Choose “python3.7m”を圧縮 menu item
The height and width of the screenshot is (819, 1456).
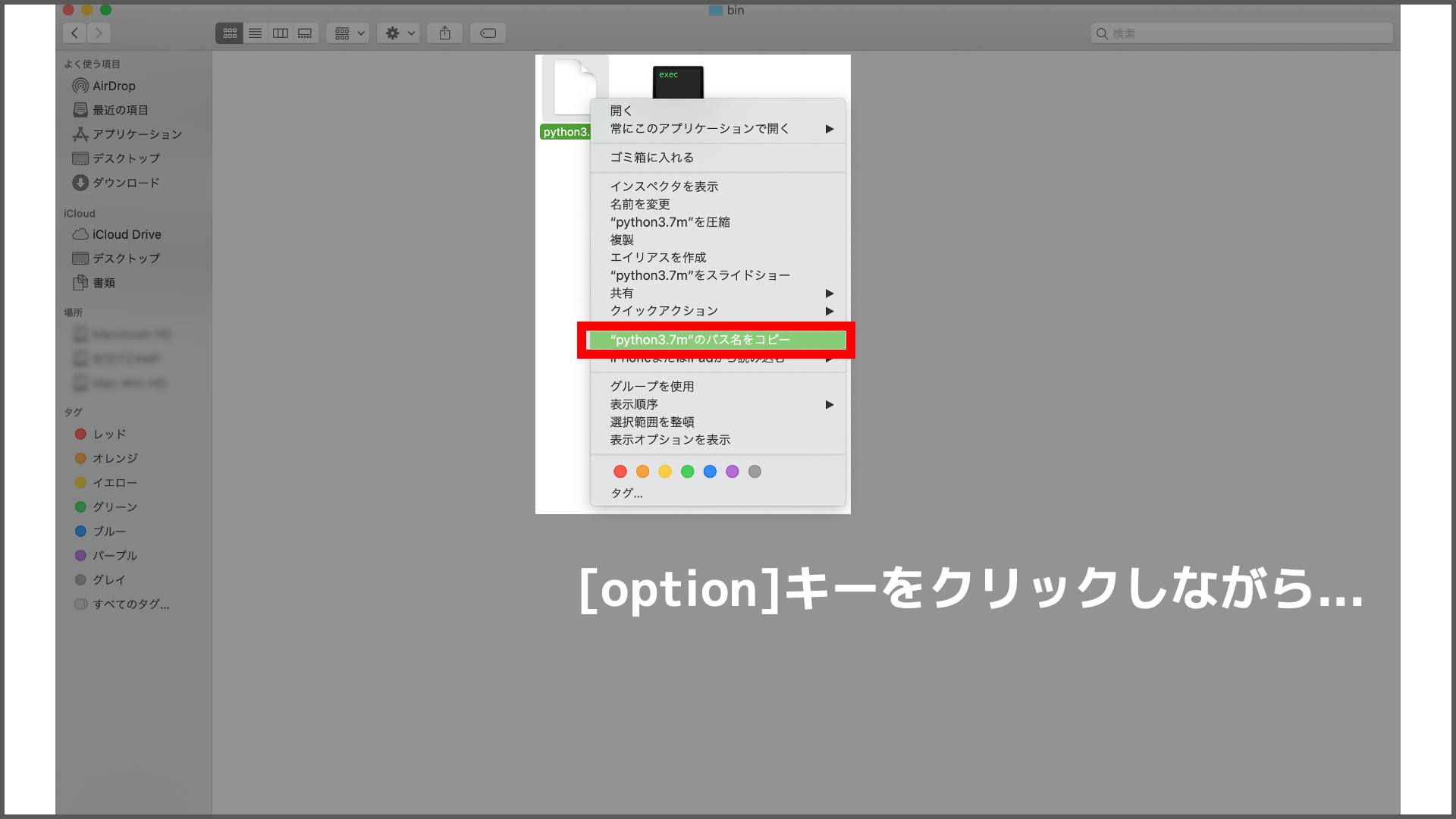pos(717,222)
